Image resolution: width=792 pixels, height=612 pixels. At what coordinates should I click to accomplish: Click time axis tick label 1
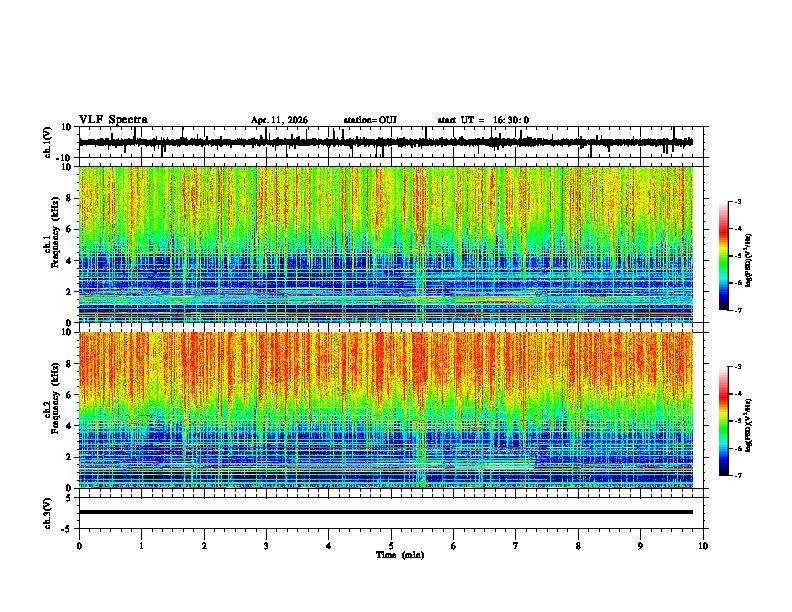tap(141, 546)
